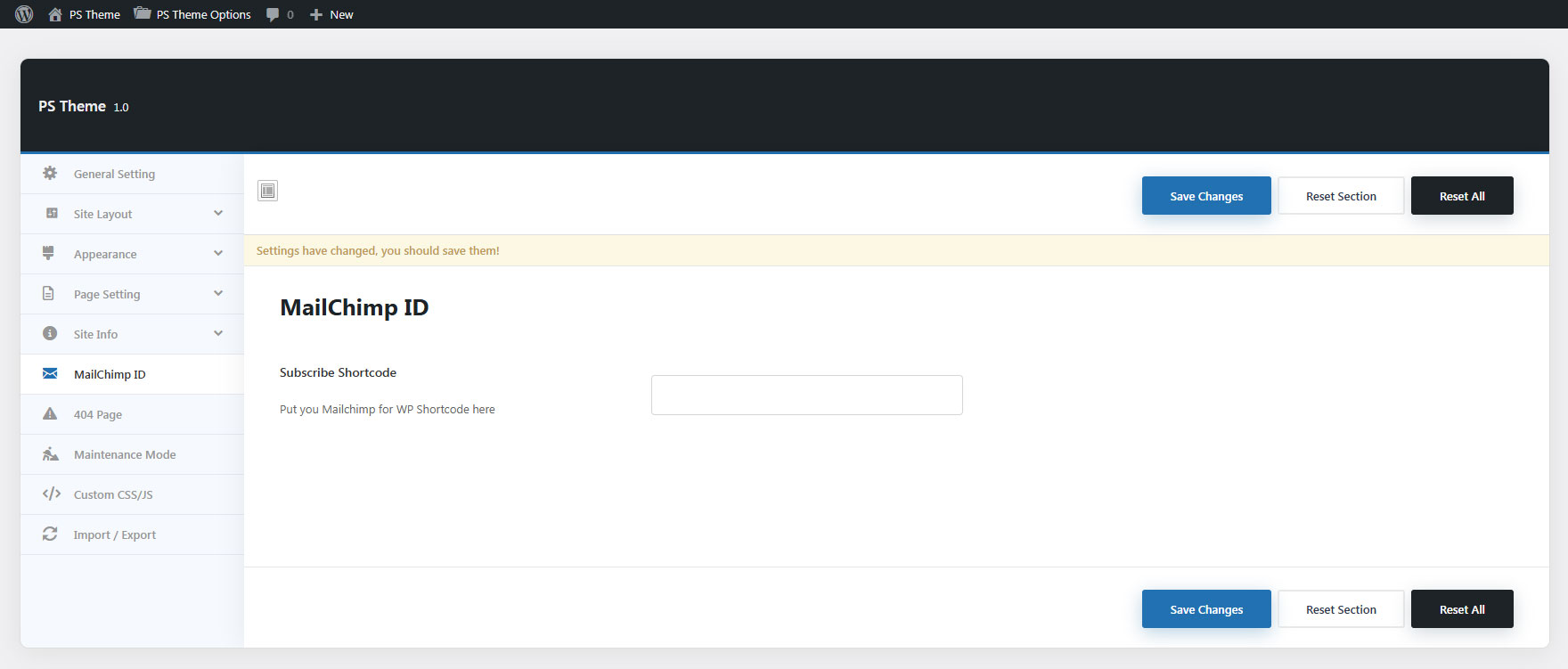Open the comments bubble icon

point(273,14)
